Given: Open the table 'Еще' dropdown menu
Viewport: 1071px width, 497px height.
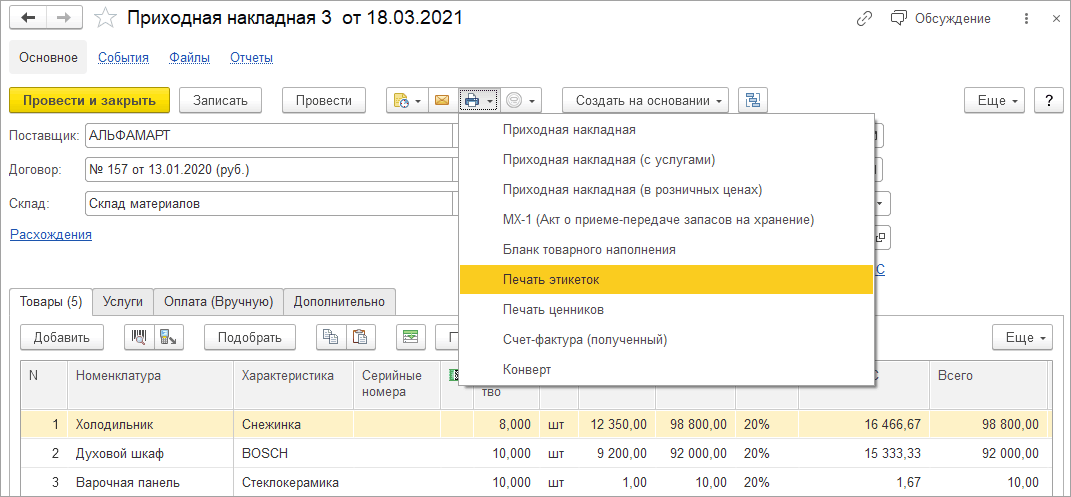Looking at the screenshot, I should 1022,337.
